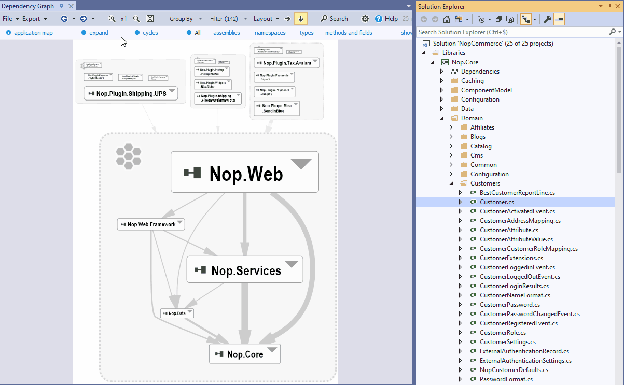Click the cycles link

(x=150, y=33)
